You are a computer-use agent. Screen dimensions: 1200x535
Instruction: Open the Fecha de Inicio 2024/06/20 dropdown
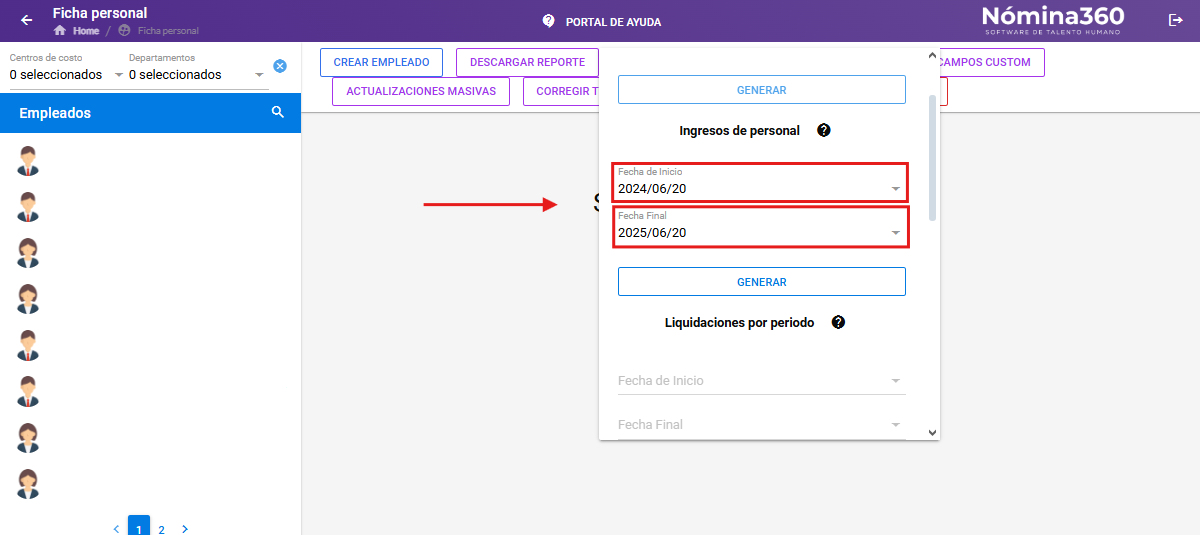click(760, 182)
